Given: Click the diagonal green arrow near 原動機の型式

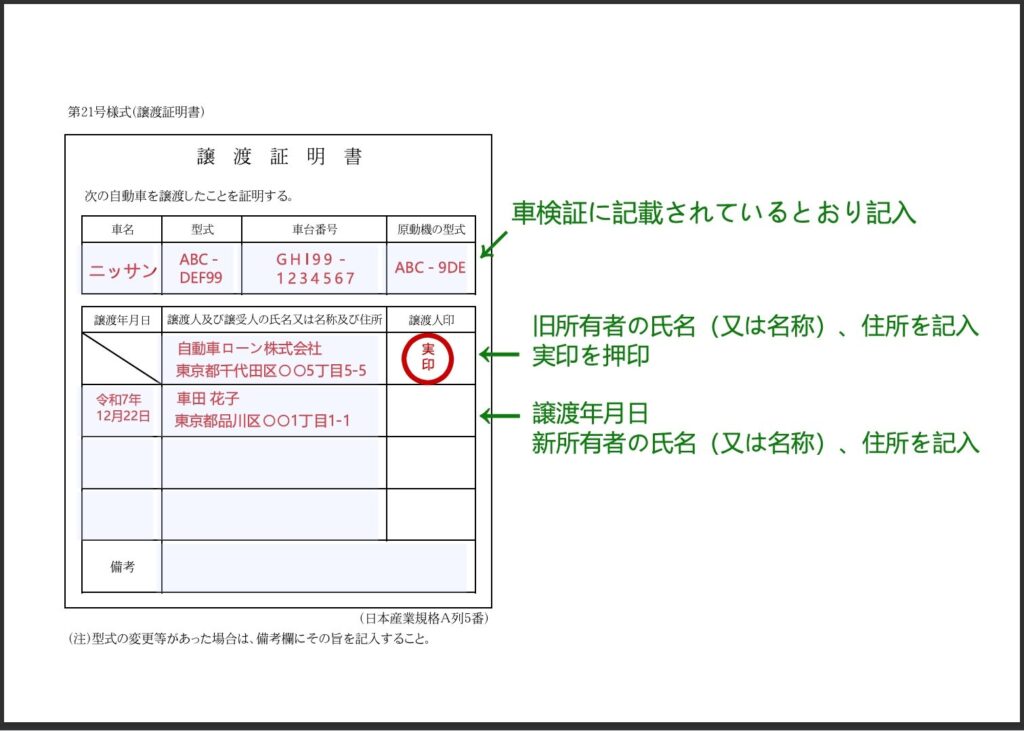Looking at the screenshot, I should (x=496, y=243).
